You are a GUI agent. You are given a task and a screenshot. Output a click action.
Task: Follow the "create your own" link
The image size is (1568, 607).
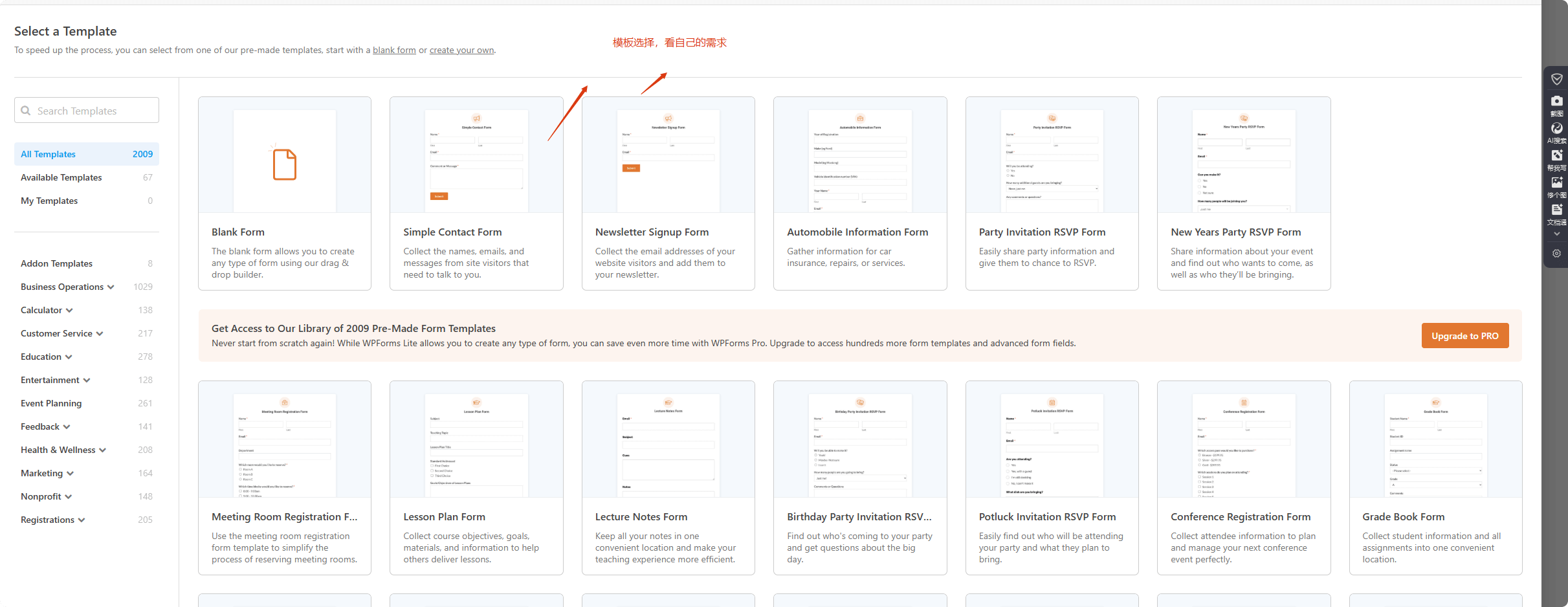[x=461, y=50]
